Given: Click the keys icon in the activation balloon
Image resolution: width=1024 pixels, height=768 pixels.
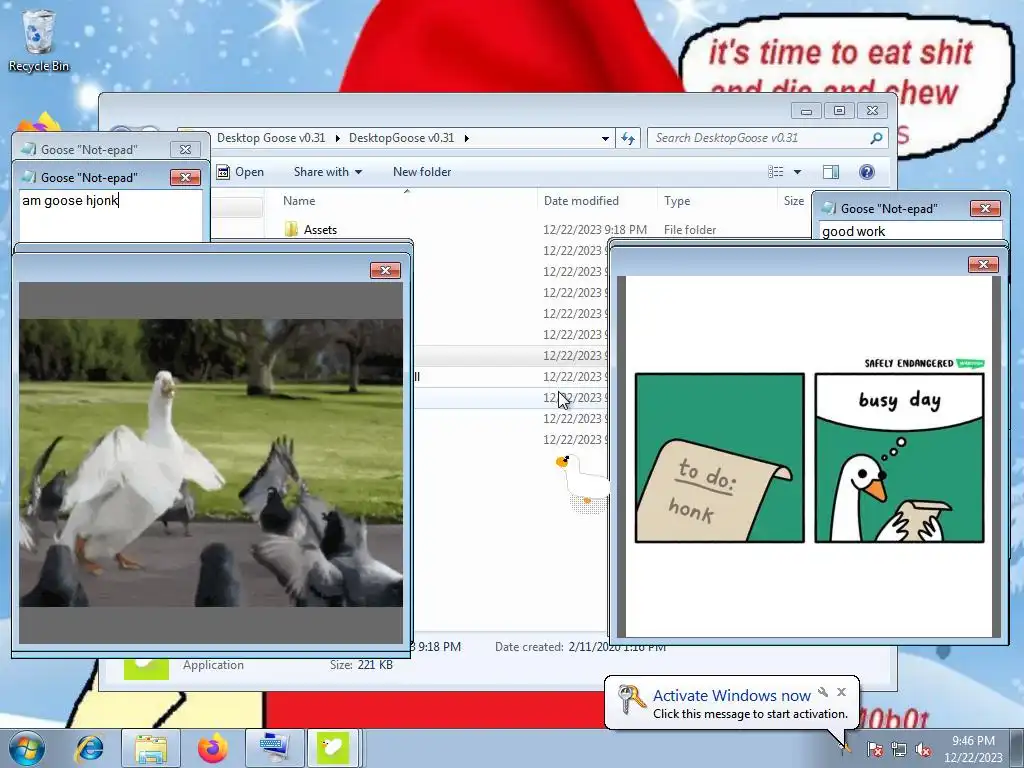Looking at the screenshot, I should [x=631, y=699].
